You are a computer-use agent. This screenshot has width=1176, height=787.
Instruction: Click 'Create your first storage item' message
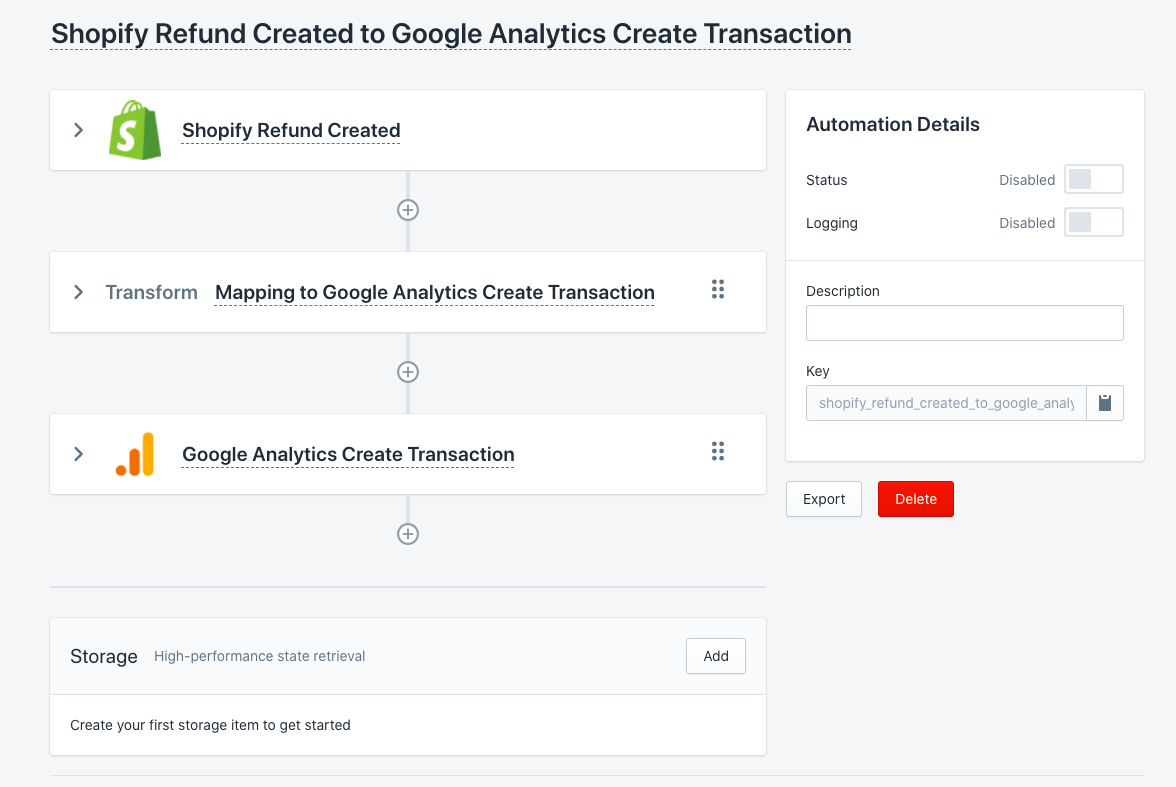(x=210, y=725)
